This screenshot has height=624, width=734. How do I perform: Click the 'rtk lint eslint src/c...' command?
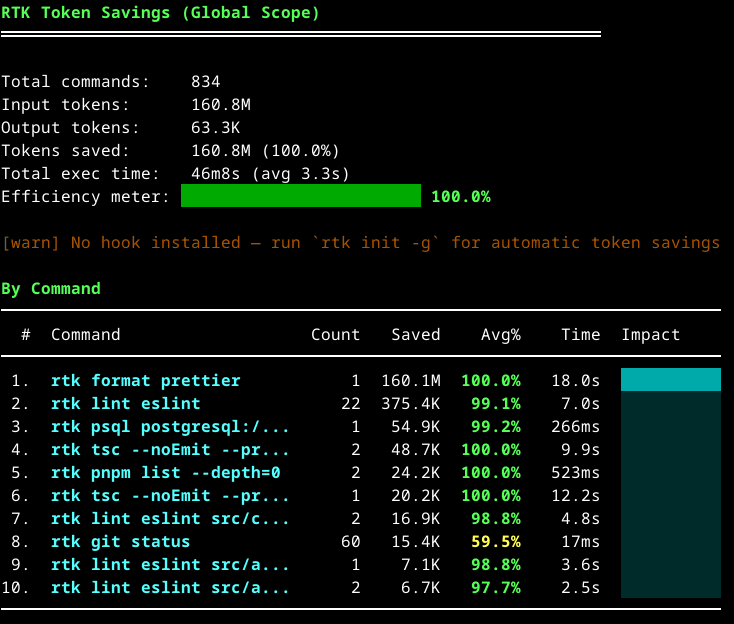coord(170,518)
